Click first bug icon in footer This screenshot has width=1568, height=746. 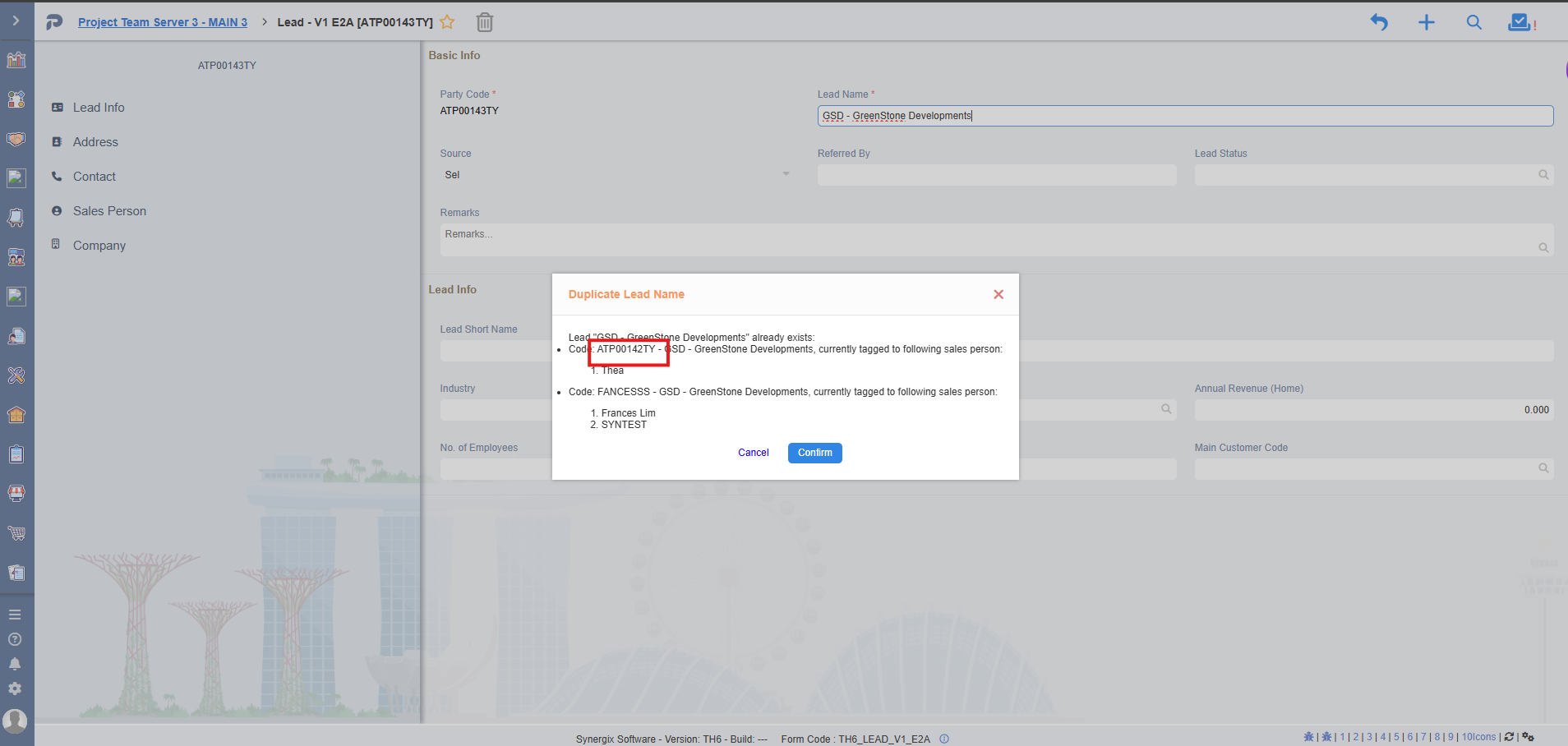coord(1308,737)
